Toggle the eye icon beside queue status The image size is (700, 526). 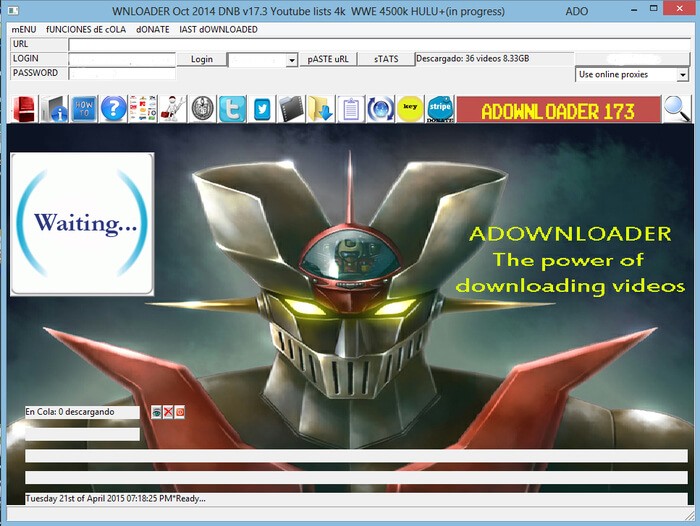[x=156, y=412]
